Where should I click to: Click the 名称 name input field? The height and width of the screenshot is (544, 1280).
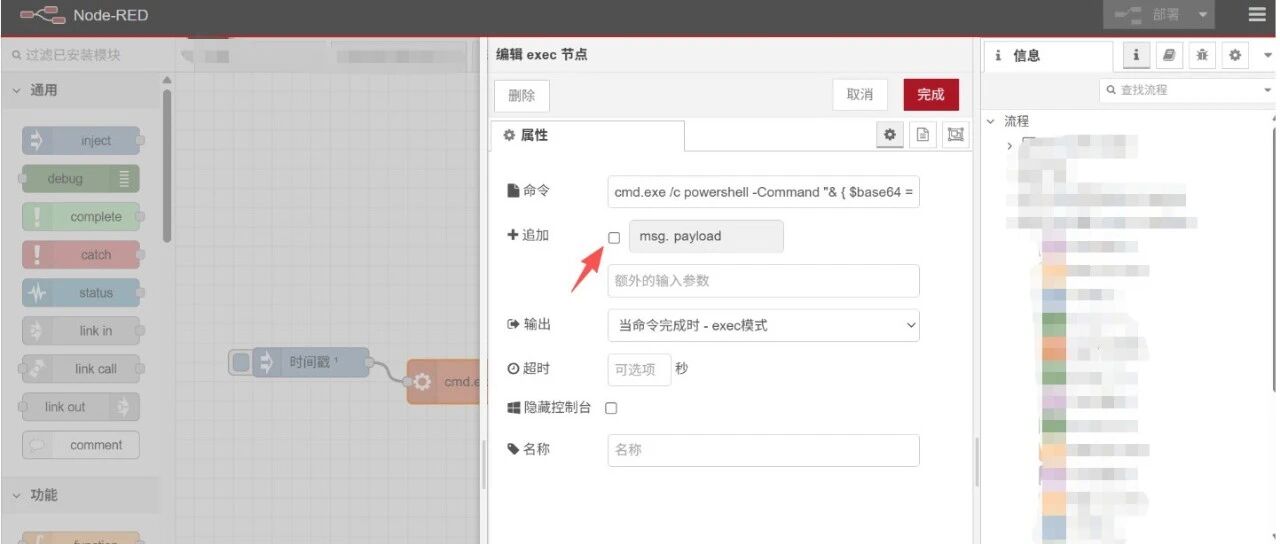(x=763, y=450)
